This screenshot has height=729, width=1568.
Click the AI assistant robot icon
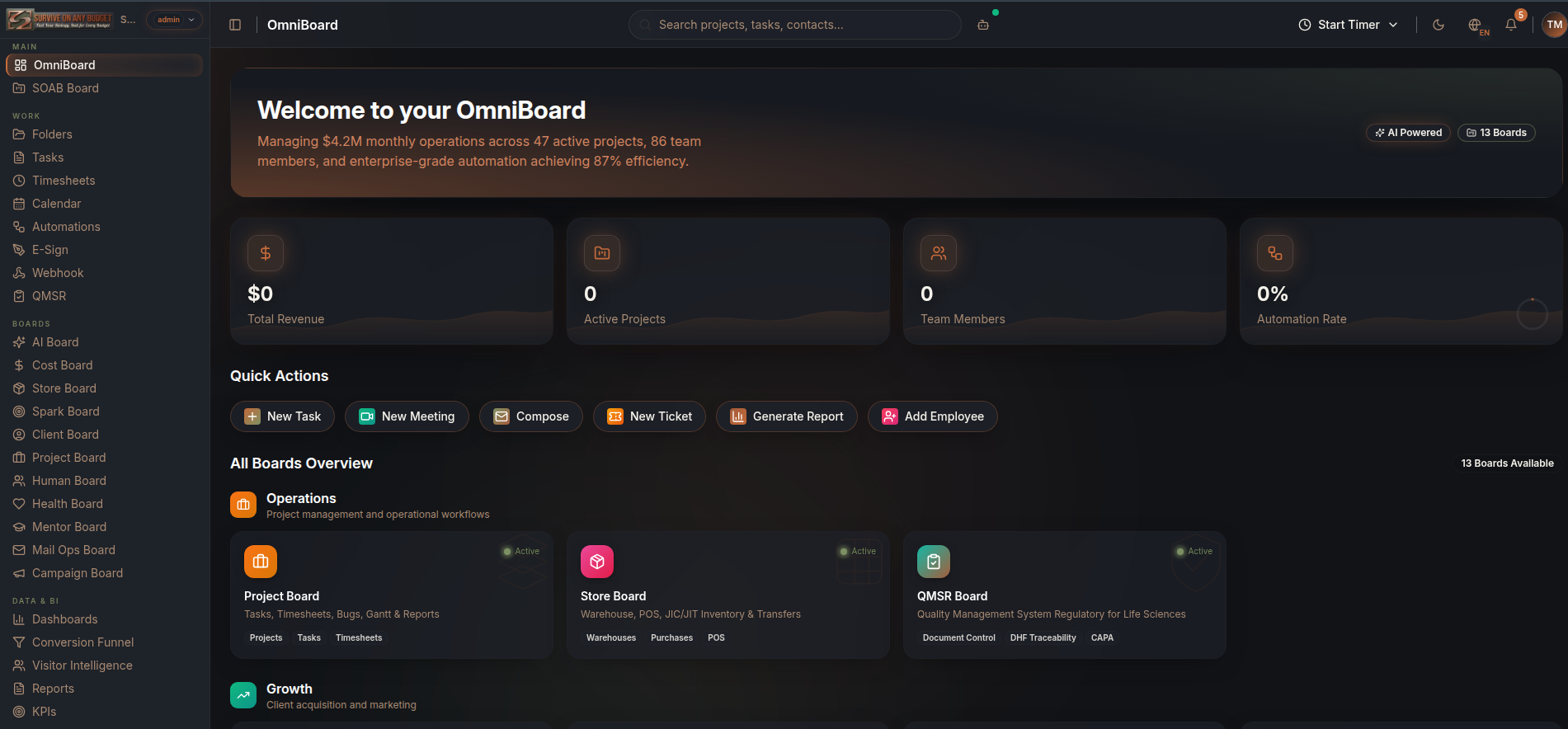(x=983, y=25)
